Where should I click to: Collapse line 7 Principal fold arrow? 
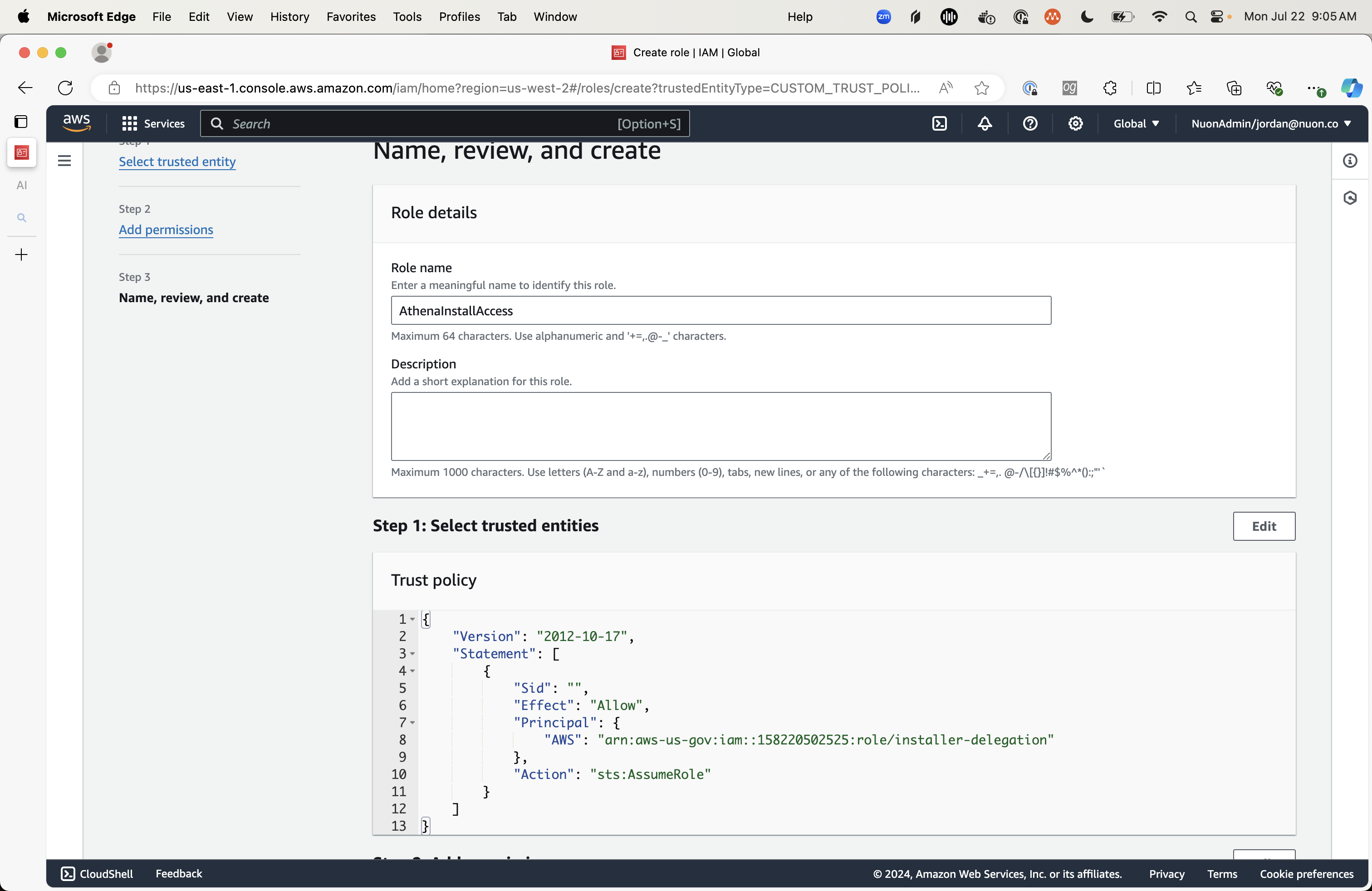[x=413, y=723]
